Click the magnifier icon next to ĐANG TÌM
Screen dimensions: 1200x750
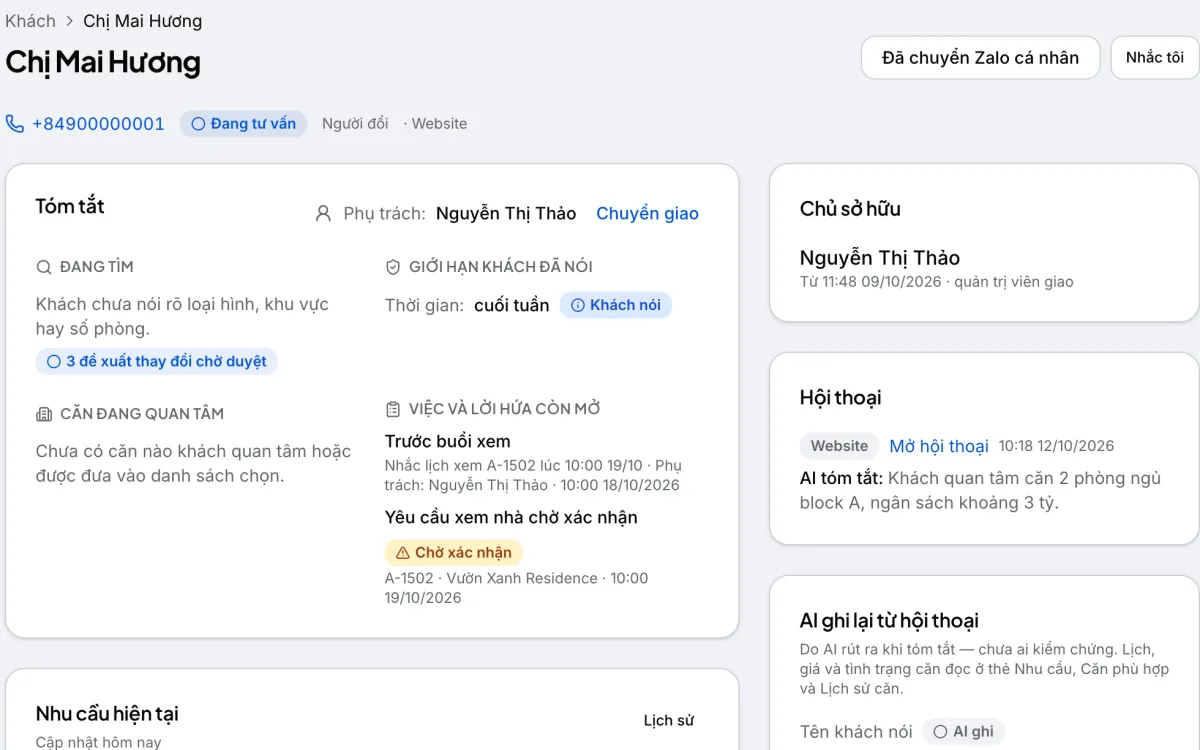44,267
